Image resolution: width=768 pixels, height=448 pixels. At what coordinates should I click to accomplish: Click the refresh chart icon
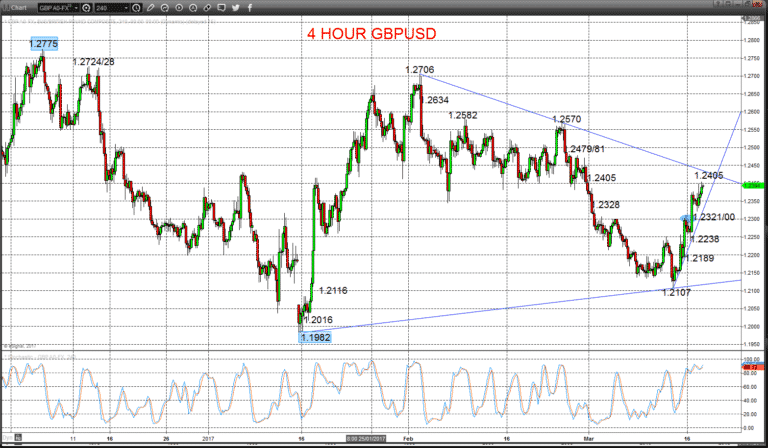coord(165,8)
